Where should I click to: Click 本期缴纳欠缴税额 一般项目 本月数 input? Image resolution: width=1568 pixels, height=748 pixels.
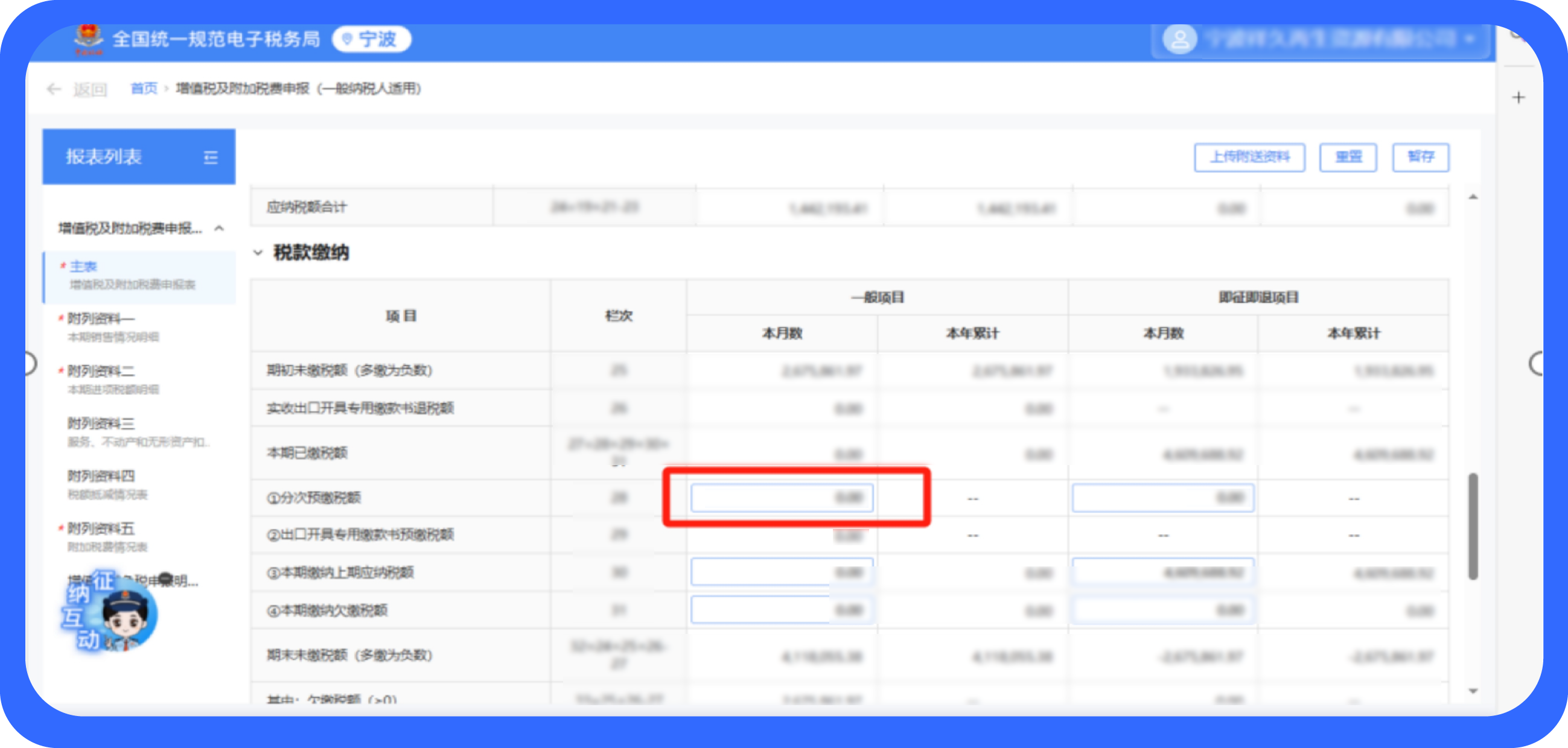tap(782, 610)
